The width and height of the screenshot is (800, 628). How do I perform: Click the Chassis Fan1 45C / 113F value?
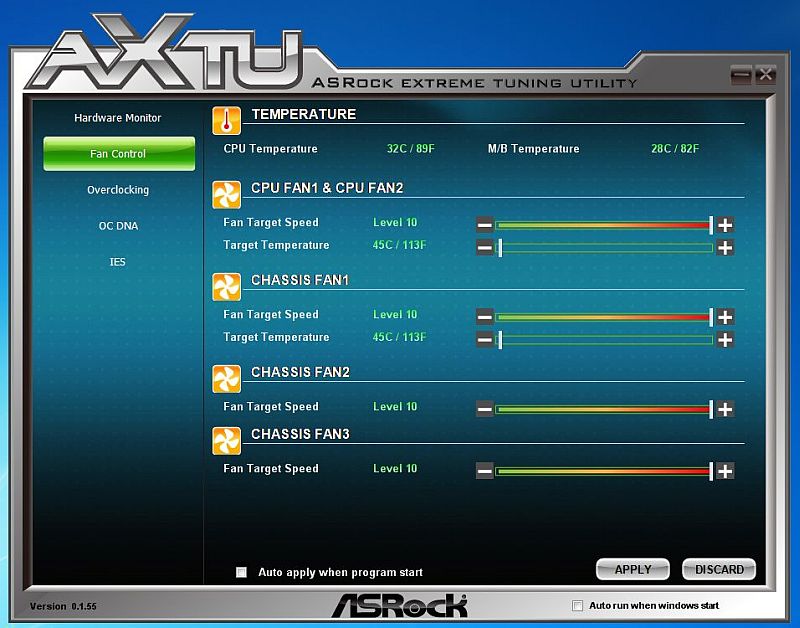399,337
